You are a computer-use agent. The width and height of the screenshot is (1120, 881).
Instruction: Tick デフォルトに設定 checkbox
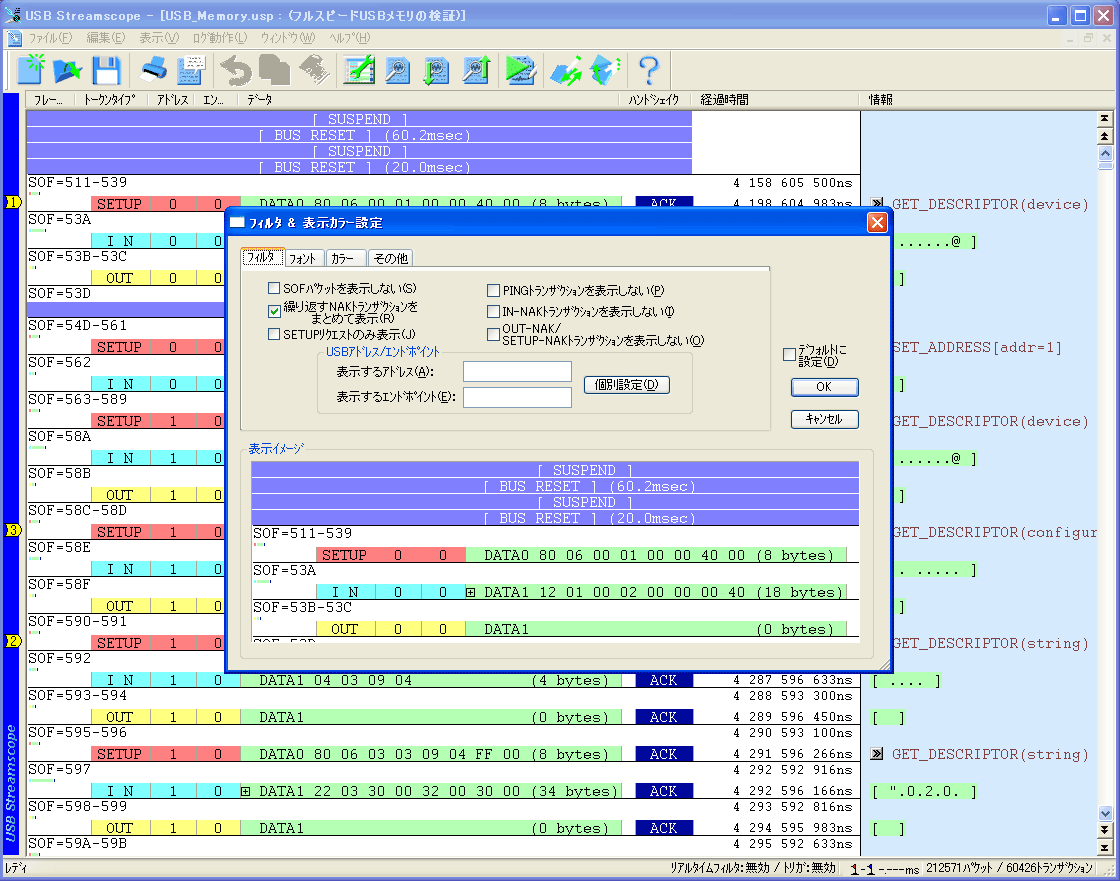tap(789, 354)
